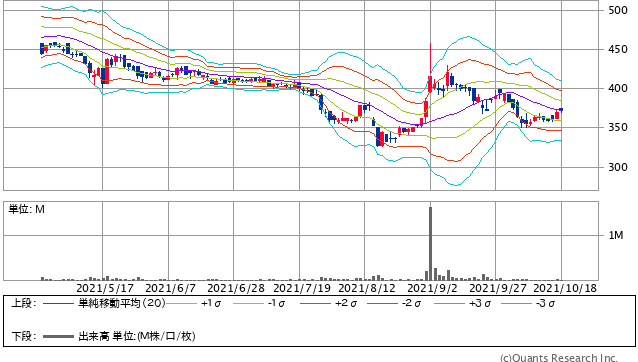The width and height of the screenshot is (638, 362).
Task: Click the 2021/9/2 date label
Action: click(x=432, y=288)
